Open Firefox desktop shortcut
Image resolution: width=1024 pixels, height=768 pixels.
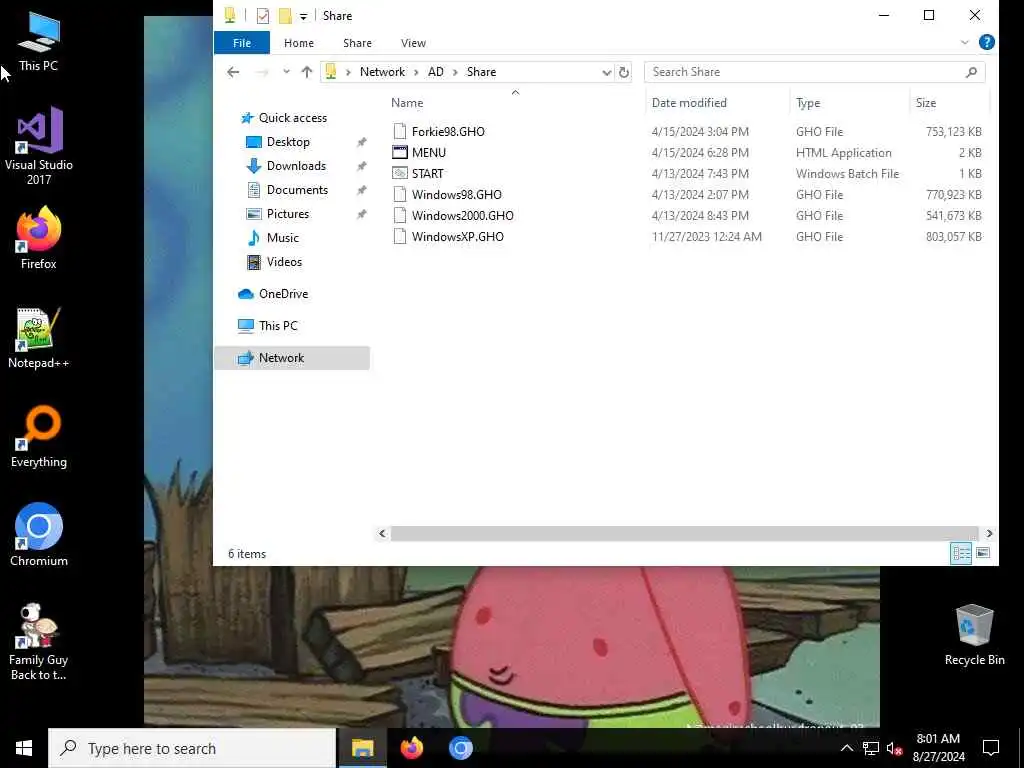(39, 238)
